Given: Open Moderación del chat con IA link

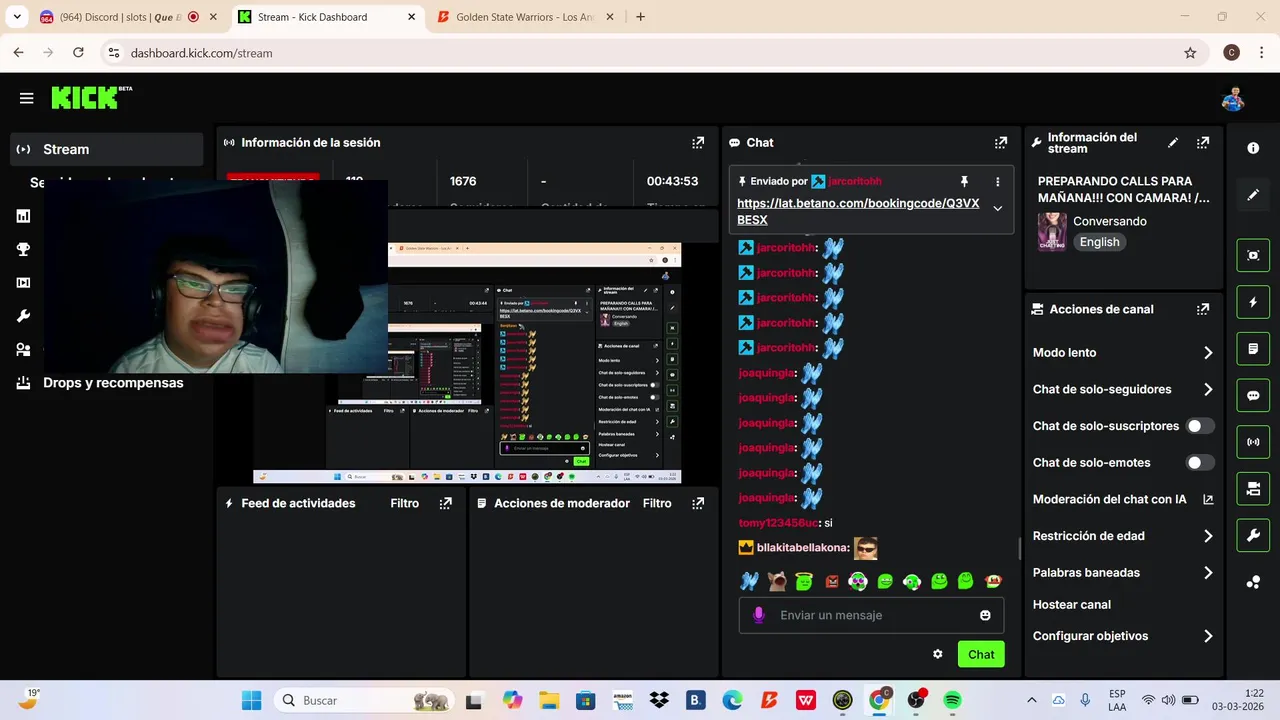Looking at the screenshot, I should [x=1122, y=499].
